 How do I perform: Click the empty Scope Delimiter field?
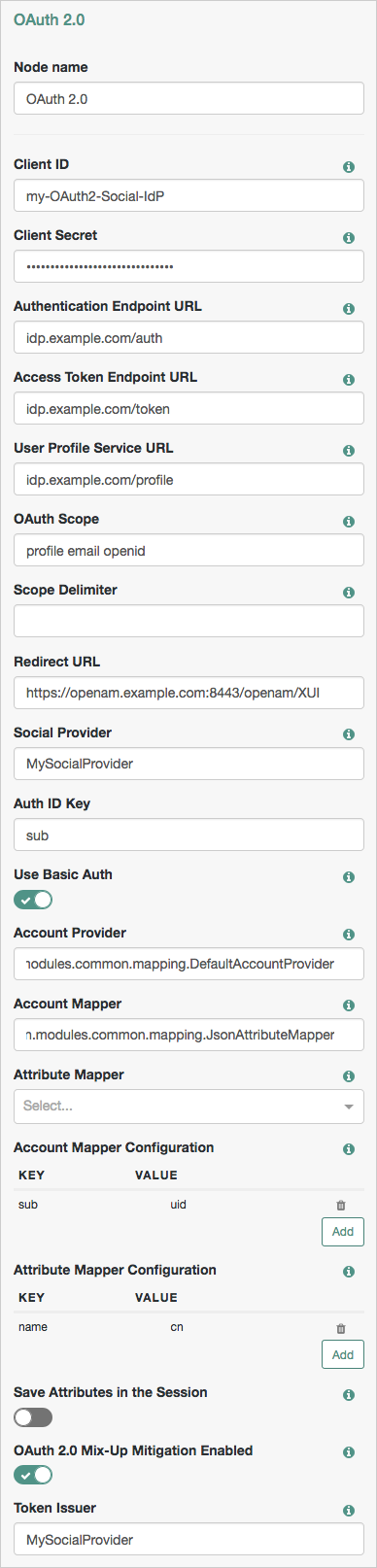tap(188, 621)
